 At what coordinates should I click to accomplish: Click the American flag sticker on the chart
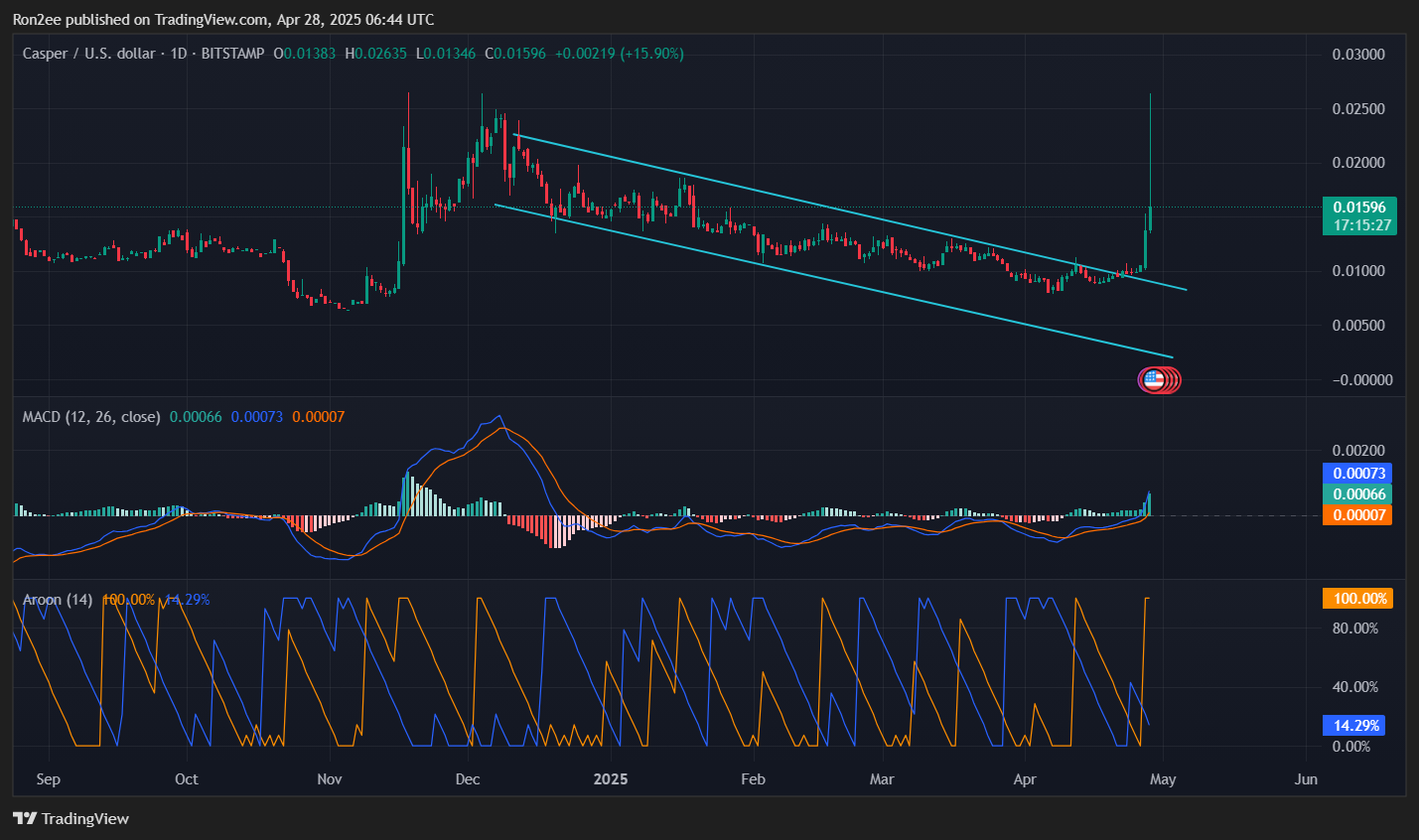point(1158,380)
